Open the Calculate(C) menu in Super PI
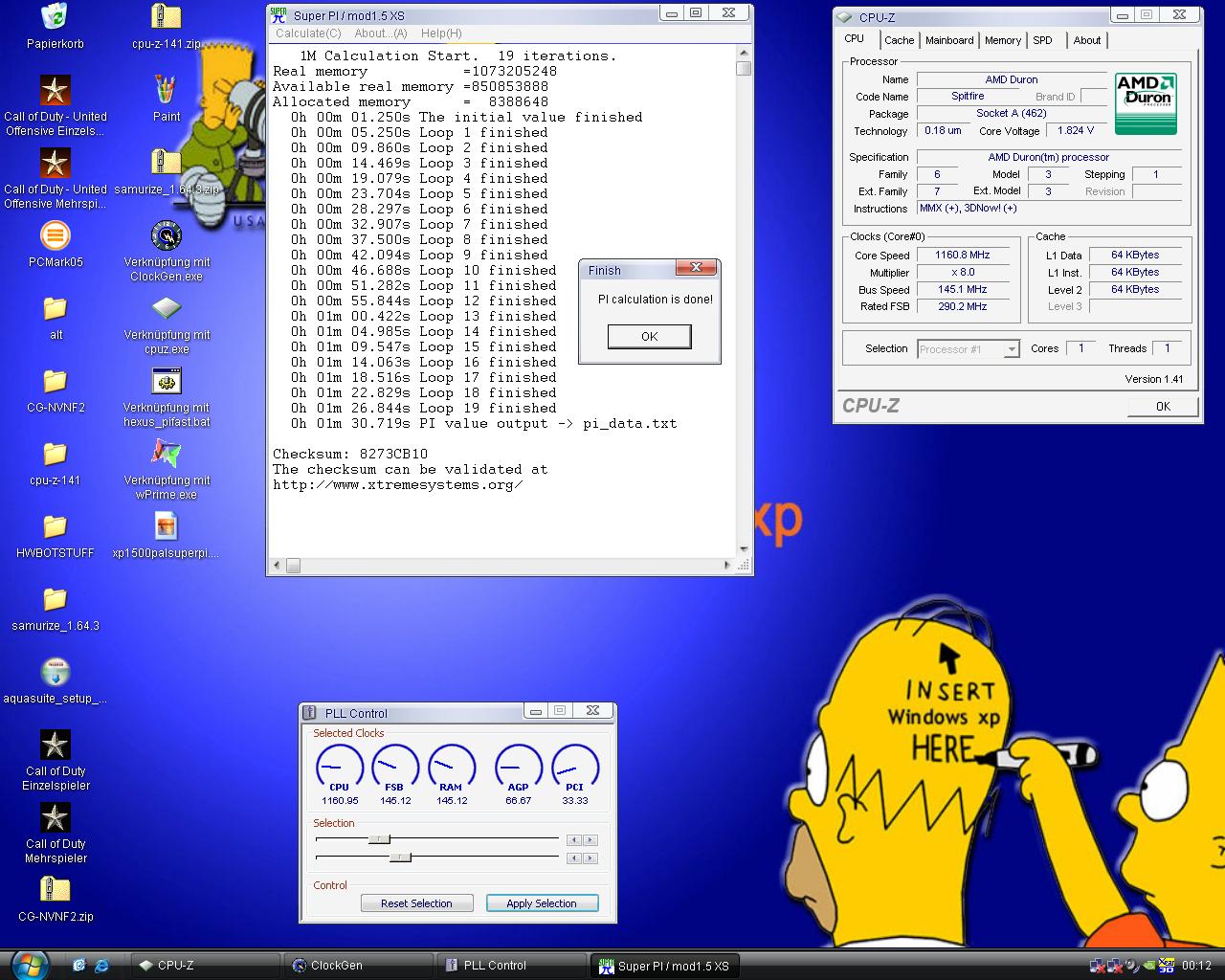Viewport: 1225px width, 980px height. [x=308, y=33]
